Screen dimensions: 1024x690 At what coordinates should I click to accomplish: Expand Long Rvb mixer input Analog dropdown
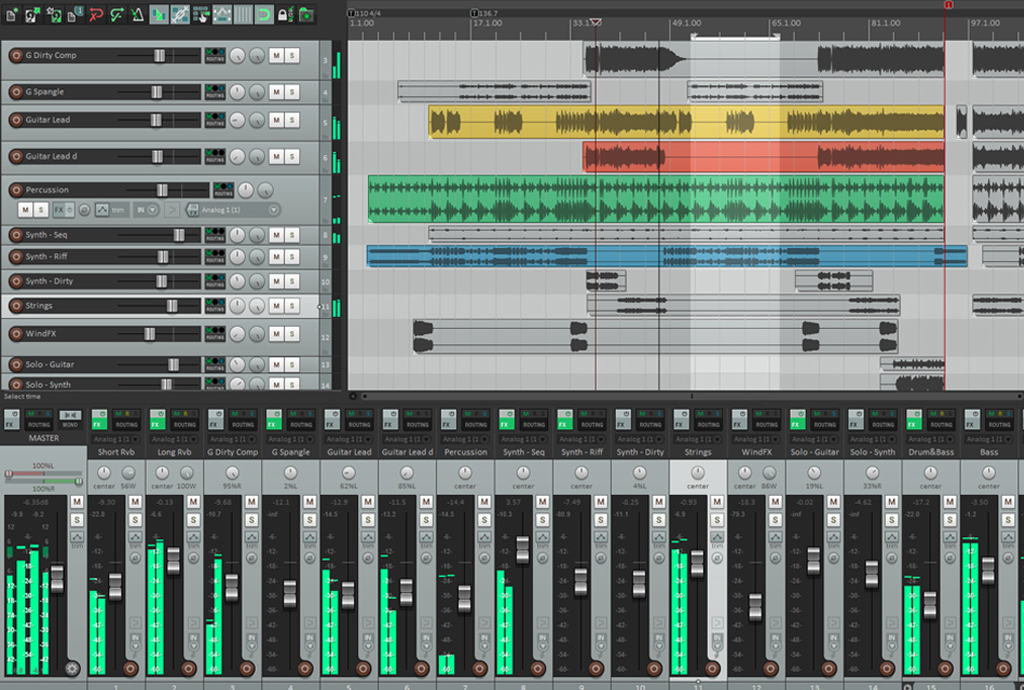pos(174,439)
